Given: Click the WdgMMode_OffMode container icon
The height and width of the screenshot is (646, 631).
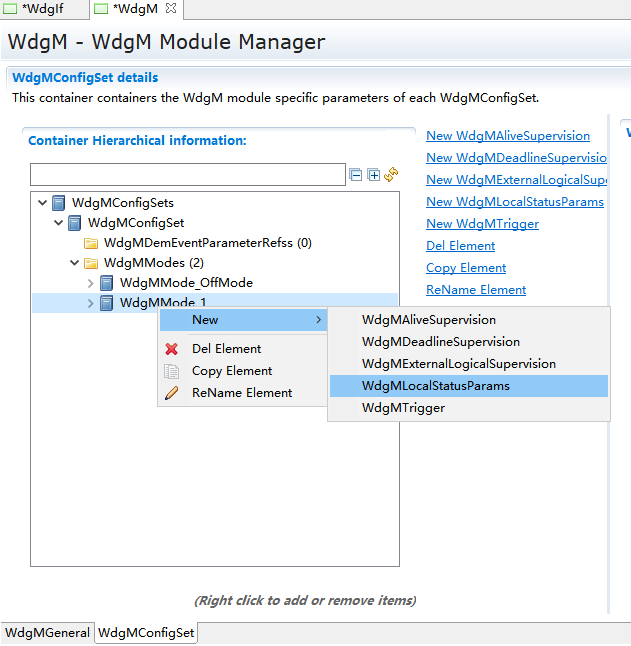Looking at the screenshot, I should point(107,283).
